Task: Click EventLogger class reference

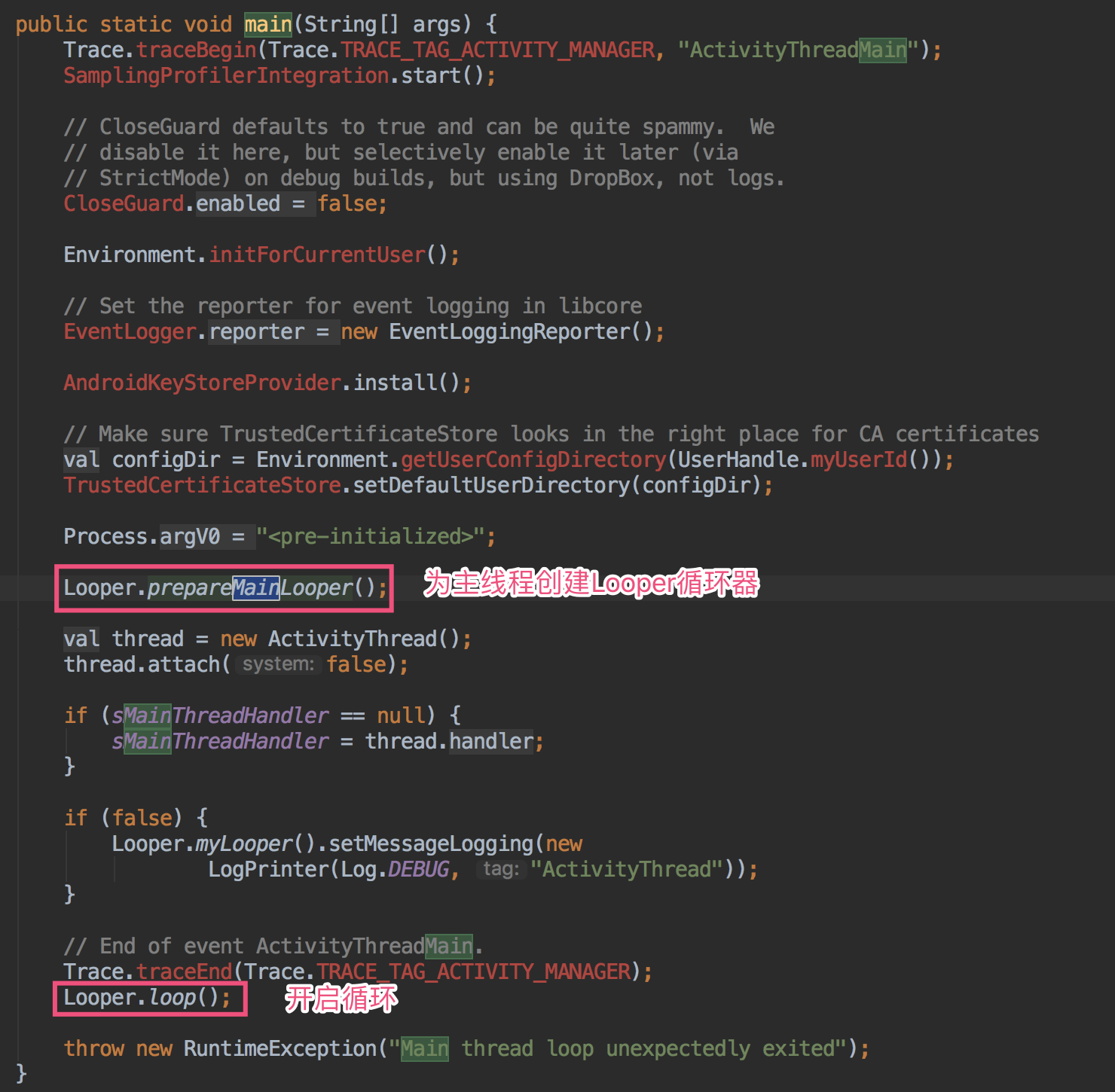Action: 130,331
